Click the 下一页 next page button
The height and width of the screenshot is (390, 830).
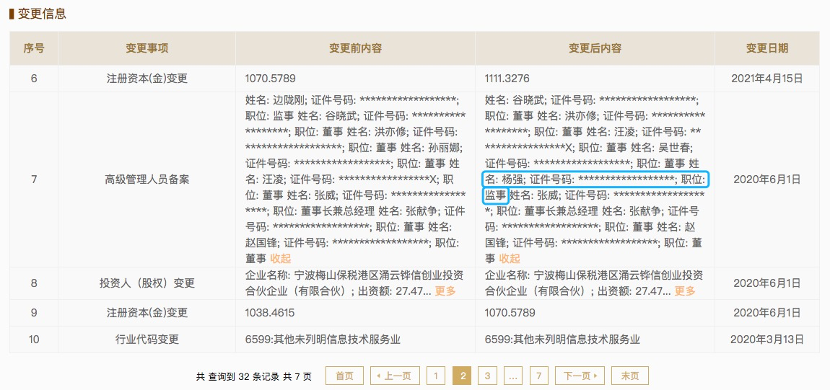(x=580, y=376)
